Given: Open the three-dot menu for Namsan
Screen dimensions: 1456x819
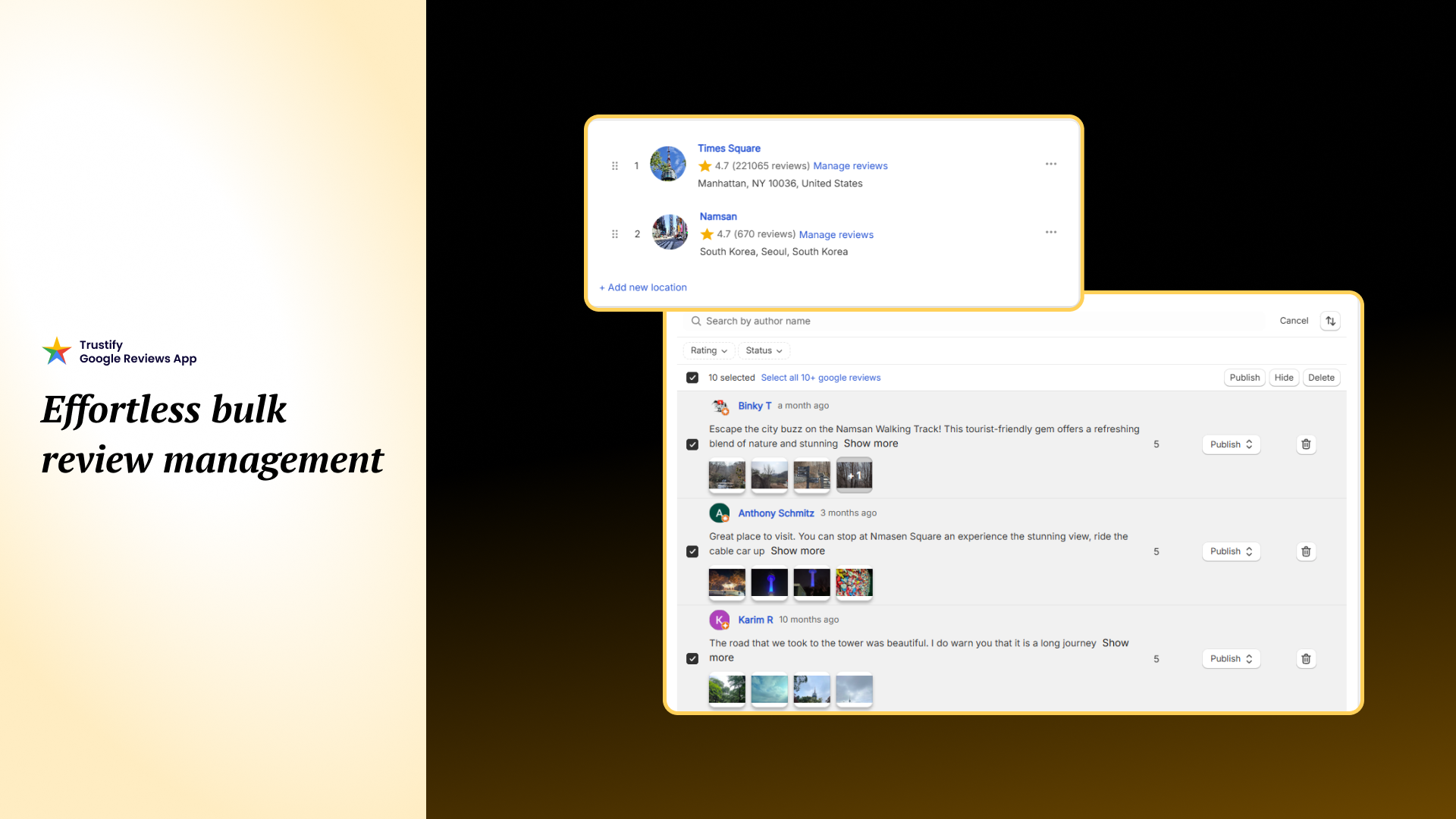Looking at the screenshot, I should pyautogui.click(x=1050, y=232).
